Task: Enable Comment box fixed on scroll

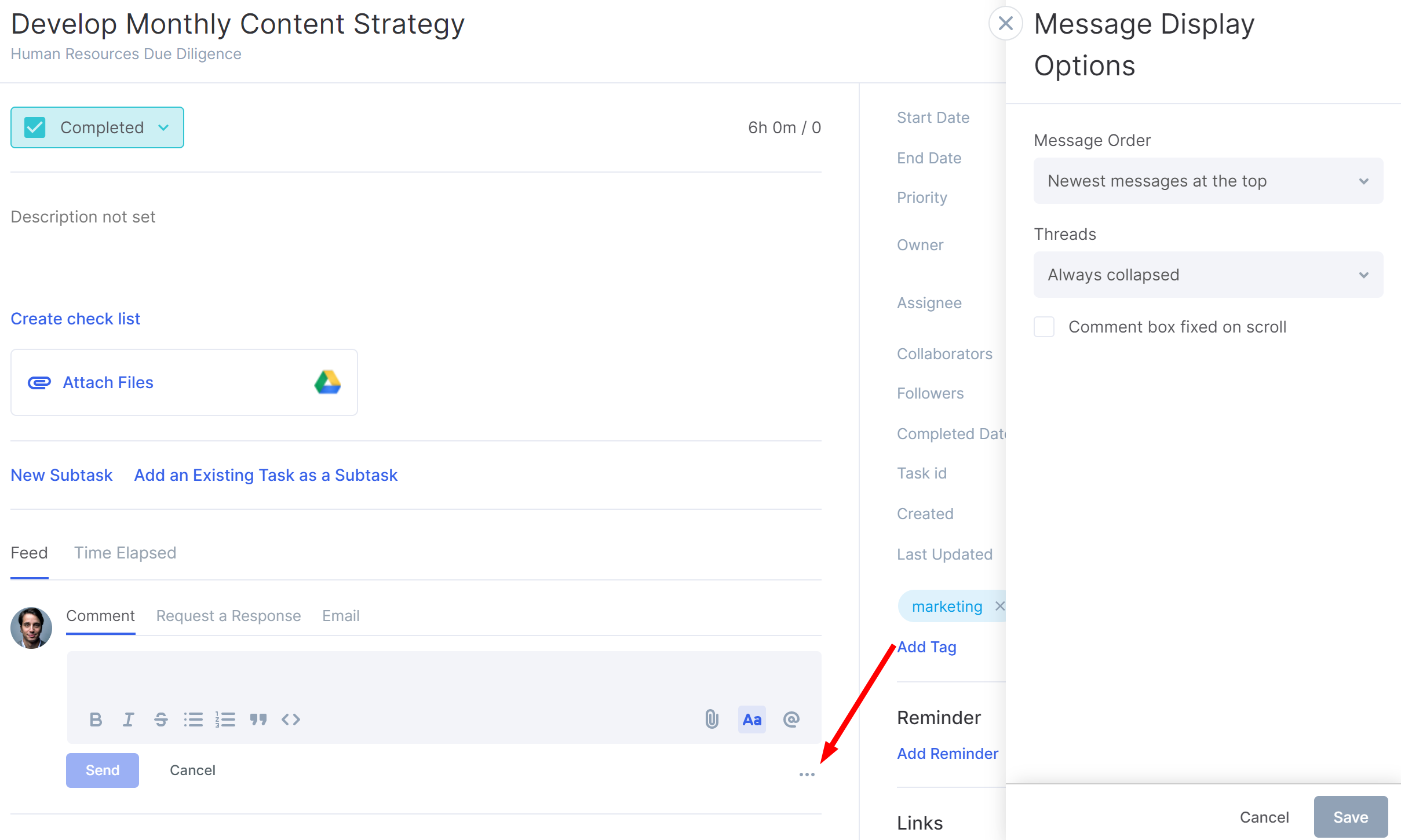Action: tap(1044, 327)
